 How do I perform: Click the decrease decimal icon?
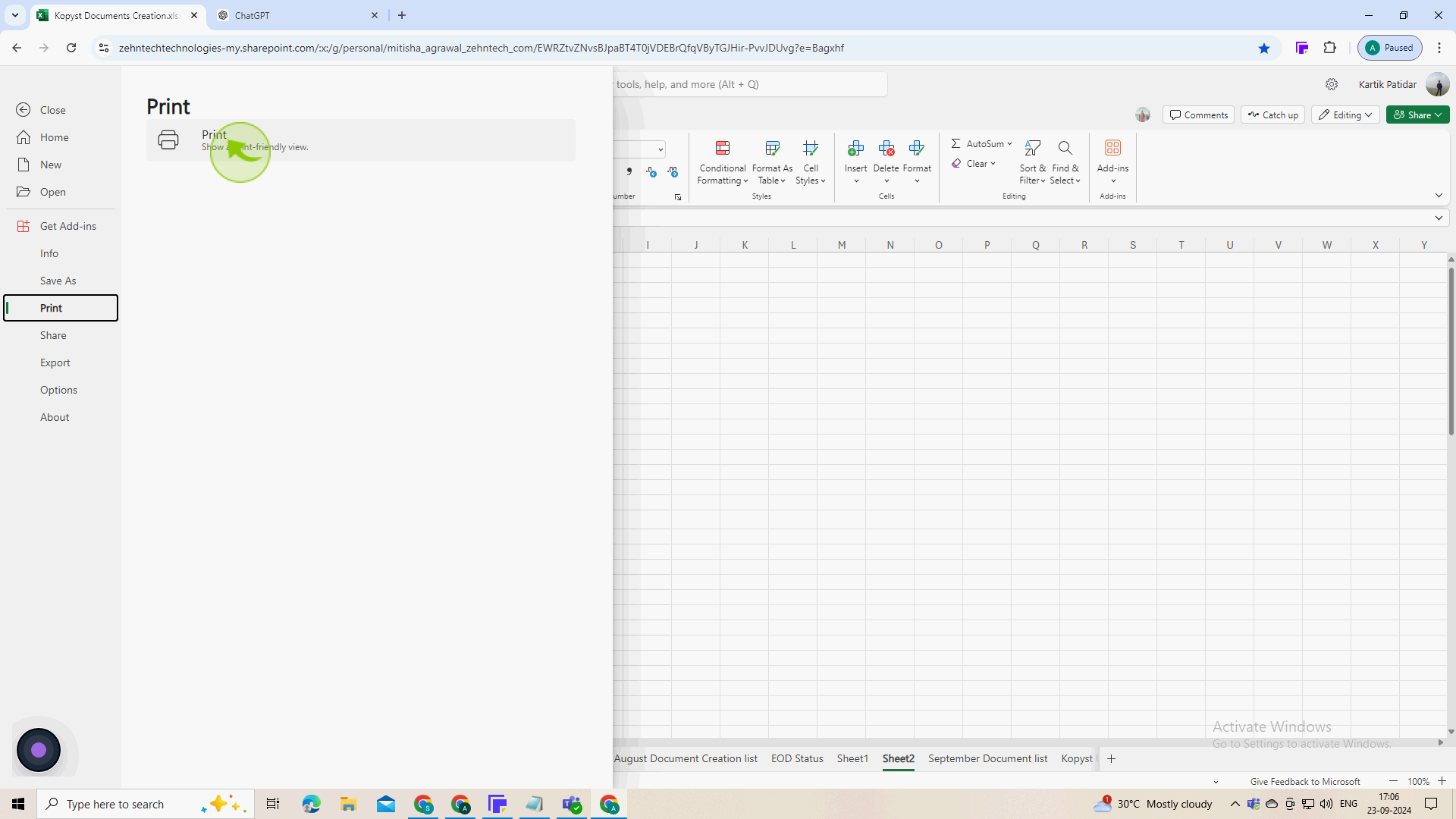pos(673,172)
